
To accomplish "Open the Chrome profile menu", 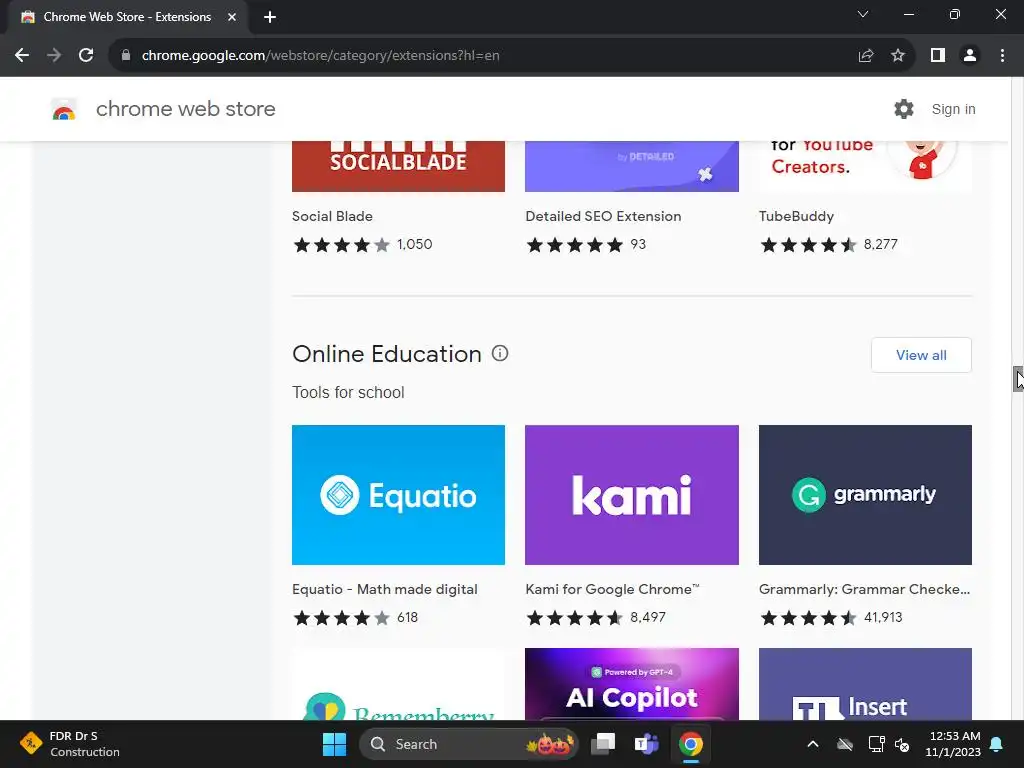I will click(970, 56).
